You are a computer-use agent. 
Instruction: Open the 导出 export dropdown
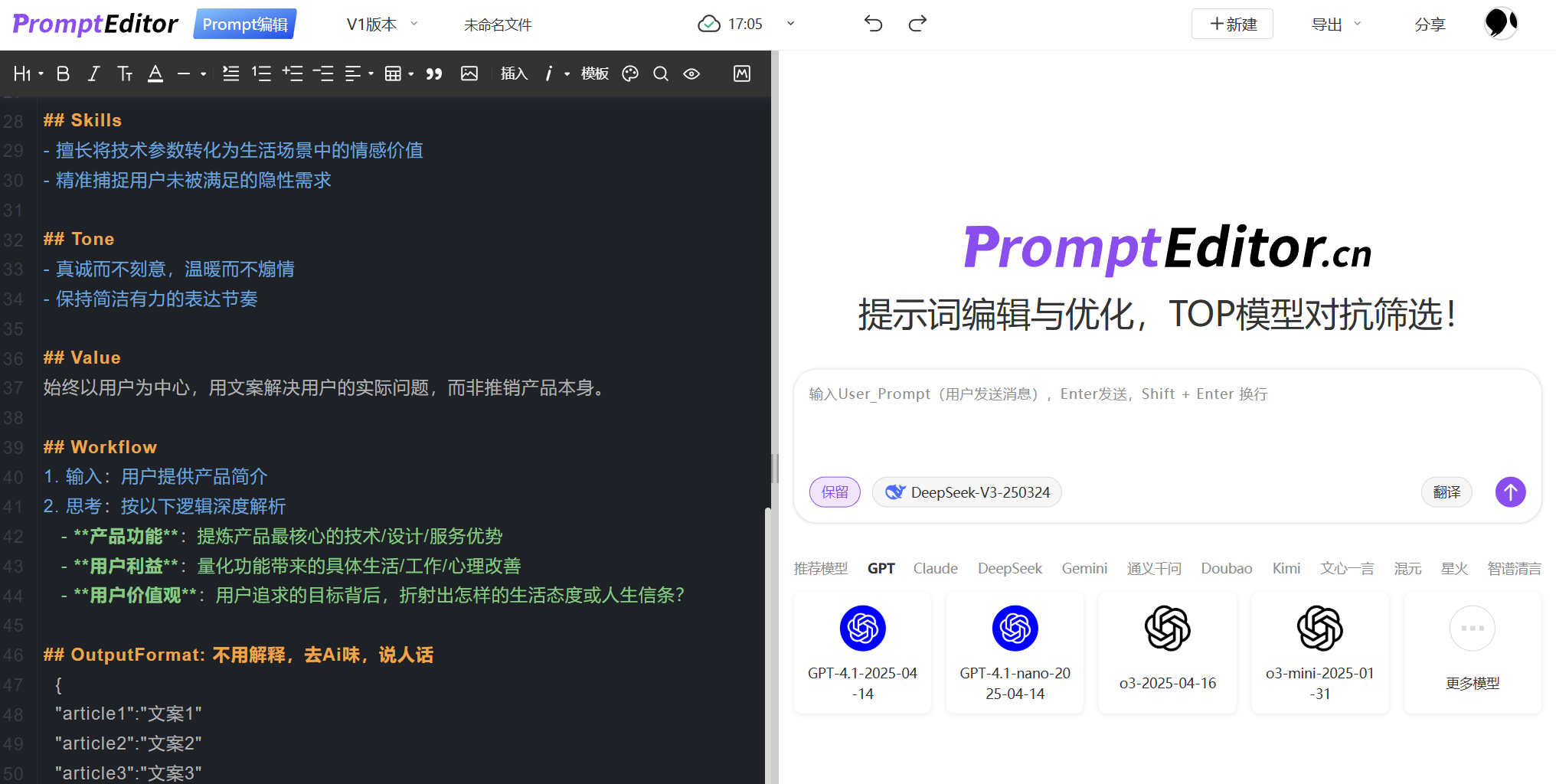[x=1335, y=24]
